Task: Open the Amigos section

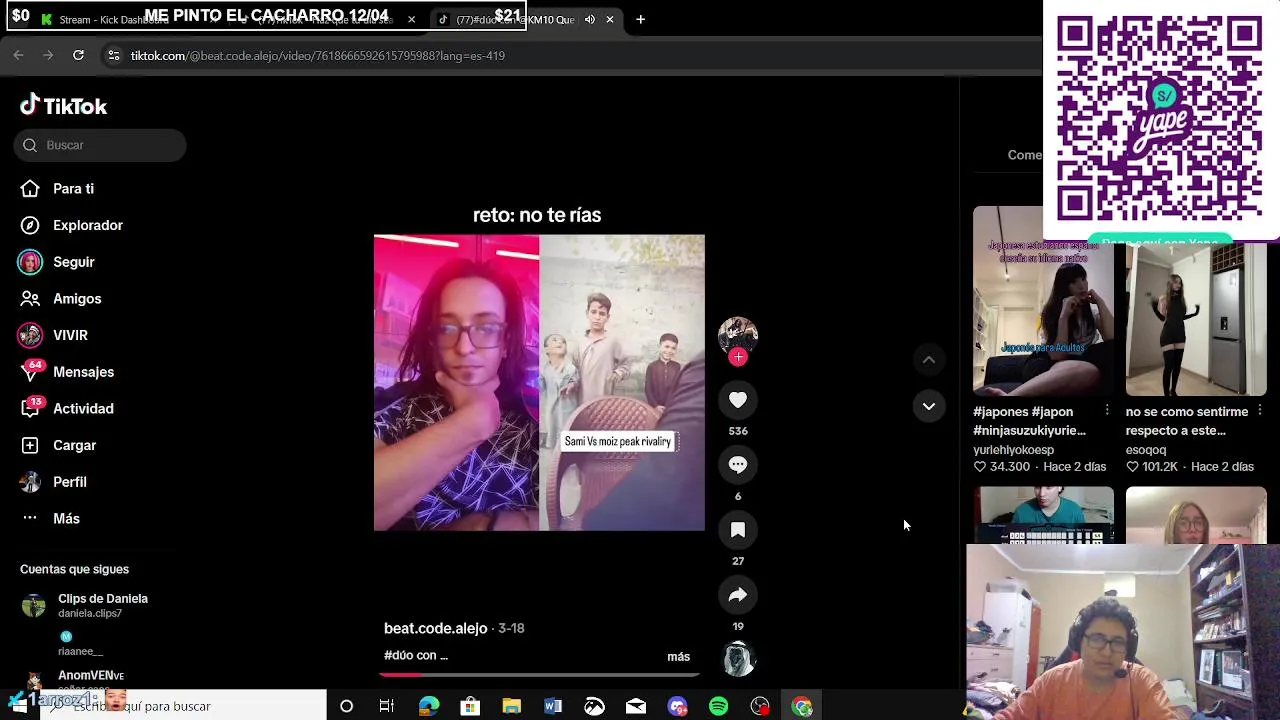Action: tap(60, 299)
